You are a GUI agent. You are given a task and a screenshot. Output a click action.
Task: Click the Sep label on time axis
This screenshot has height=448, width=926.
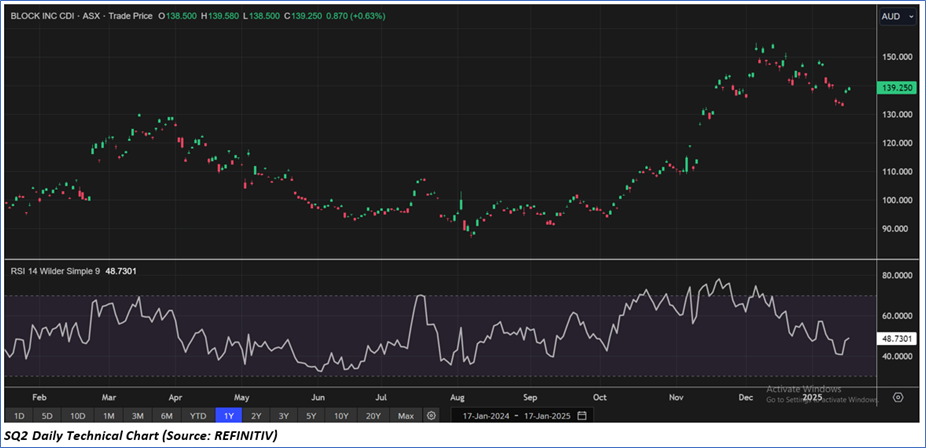pos(530,397)
